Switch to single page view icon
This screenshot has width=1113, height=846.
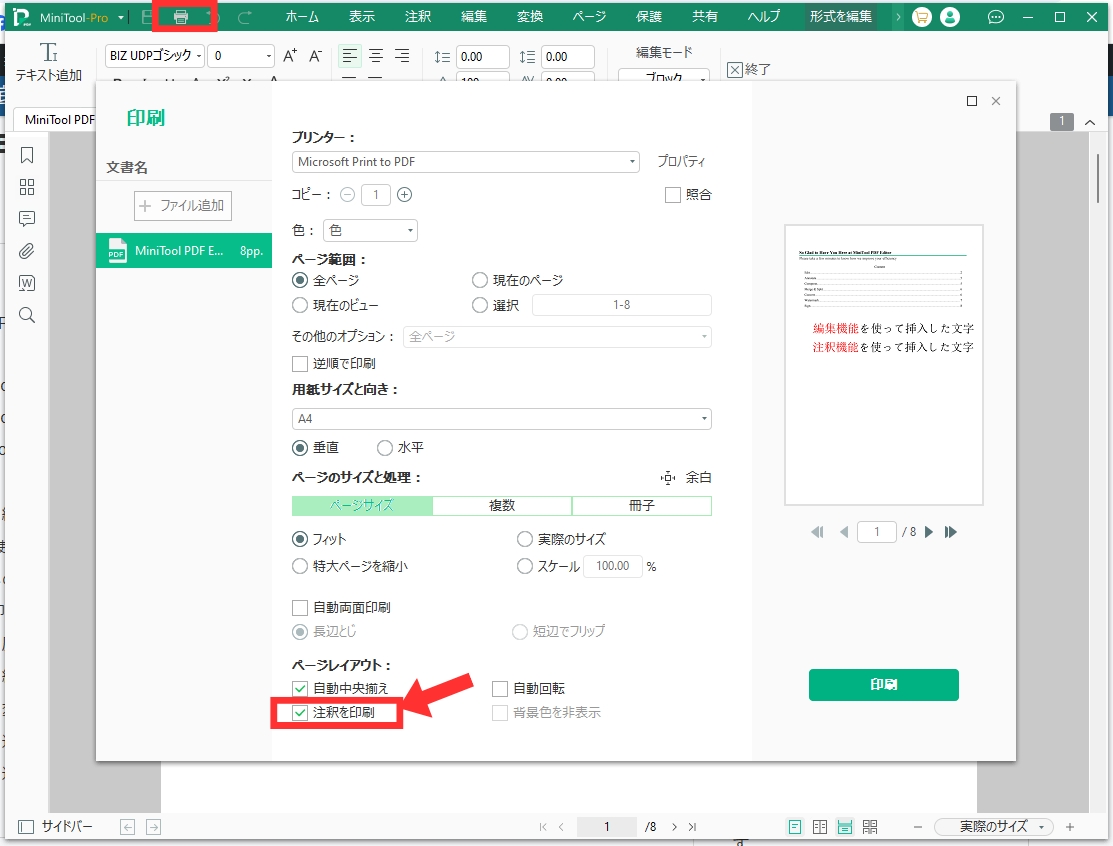point(795,827)
